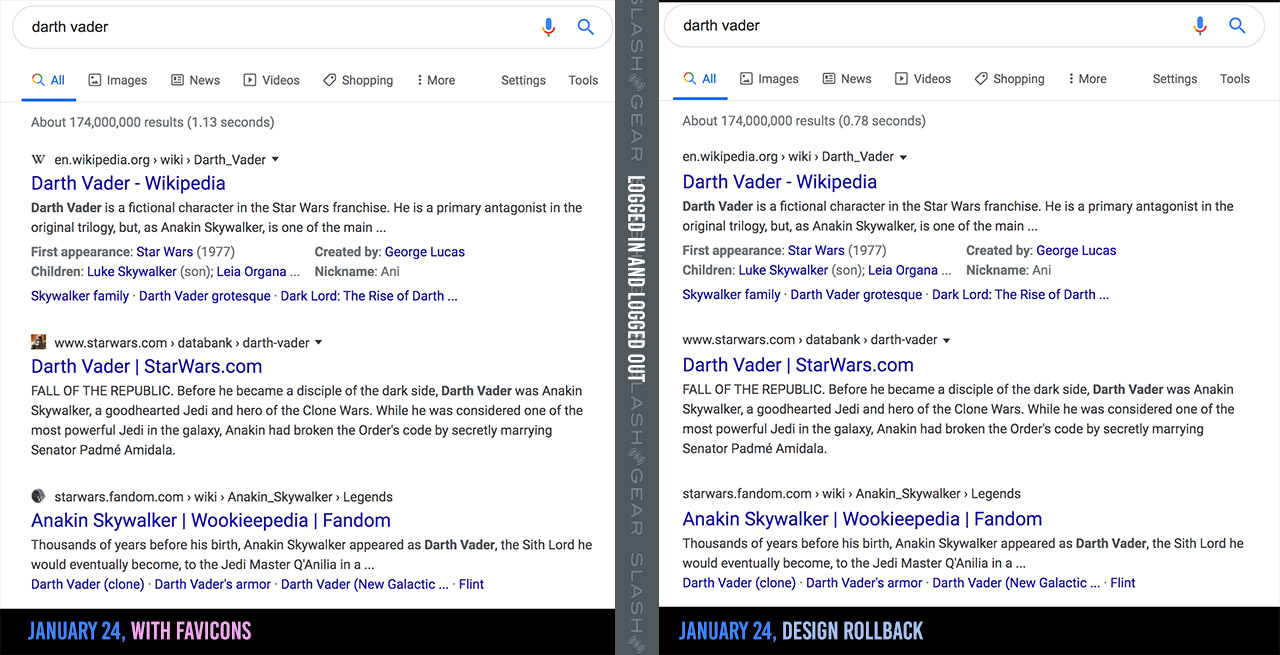
Task: Open Tools in the favicons screenshot
Action: point(583,80)
